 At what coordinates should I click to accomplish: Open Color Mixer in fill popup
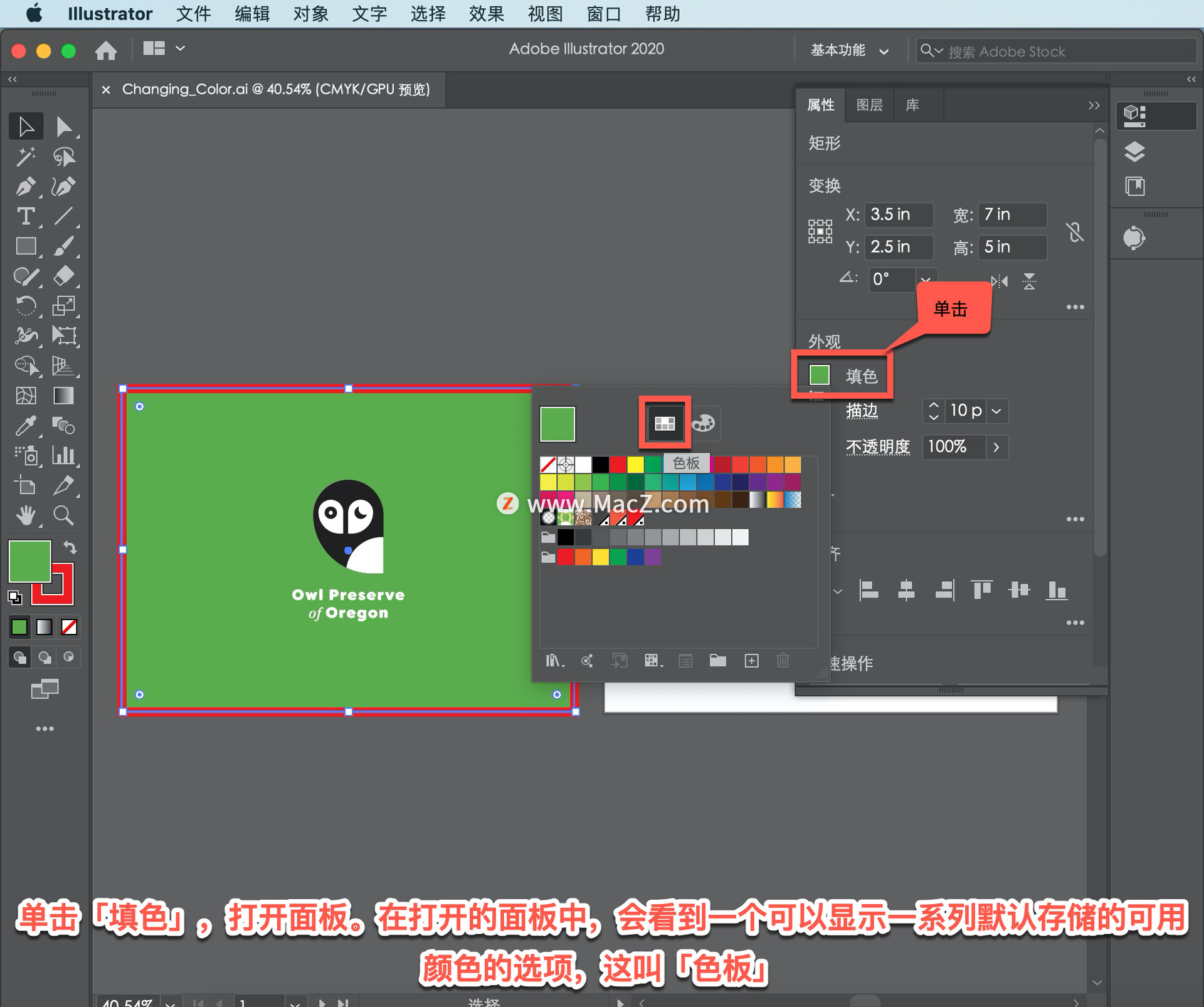(x=703, y=423)
